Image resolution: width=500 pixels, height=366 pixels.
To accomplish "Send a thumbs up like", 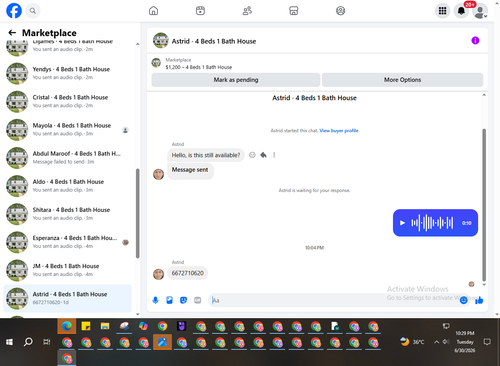I will 479,300.
